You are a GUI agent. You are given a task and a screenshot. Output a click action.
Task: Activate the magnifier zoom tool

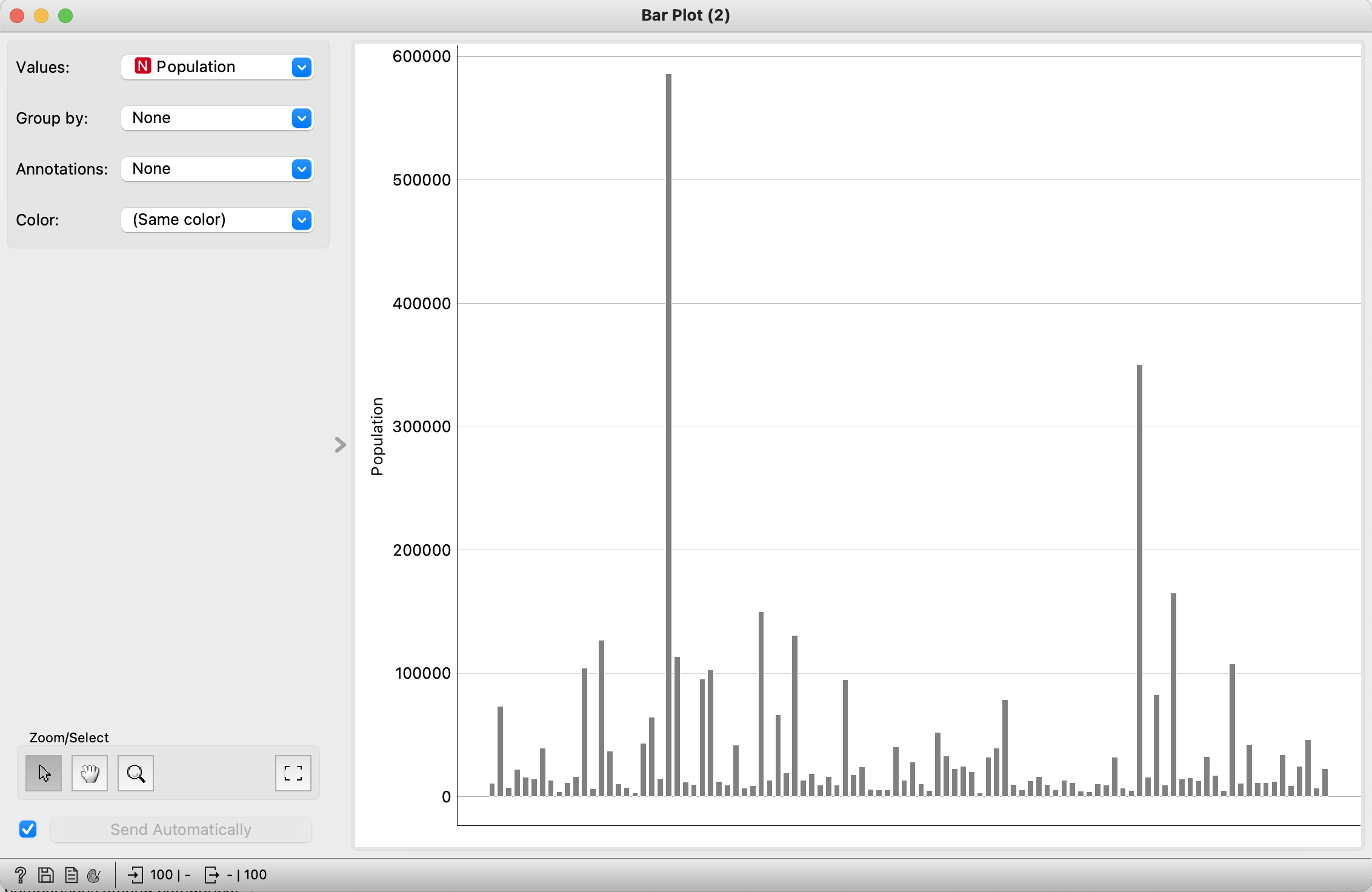[135, 773]
